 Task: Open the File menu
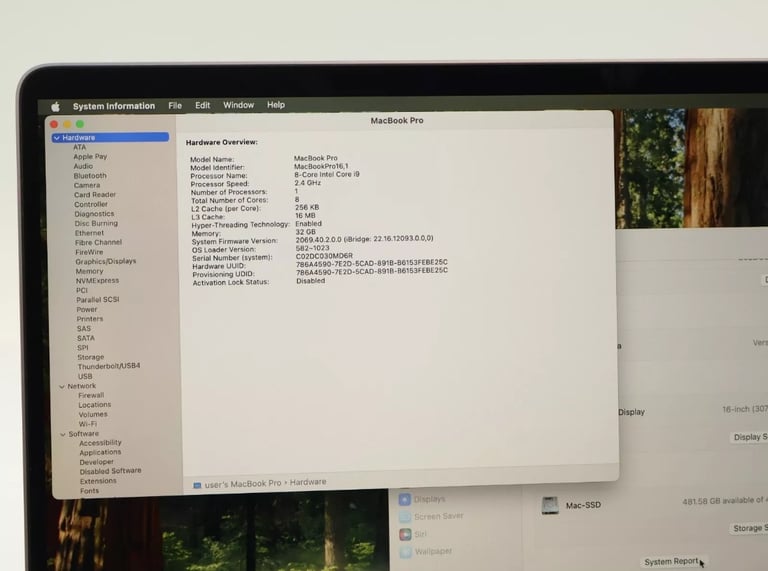[x=175, y=105]
